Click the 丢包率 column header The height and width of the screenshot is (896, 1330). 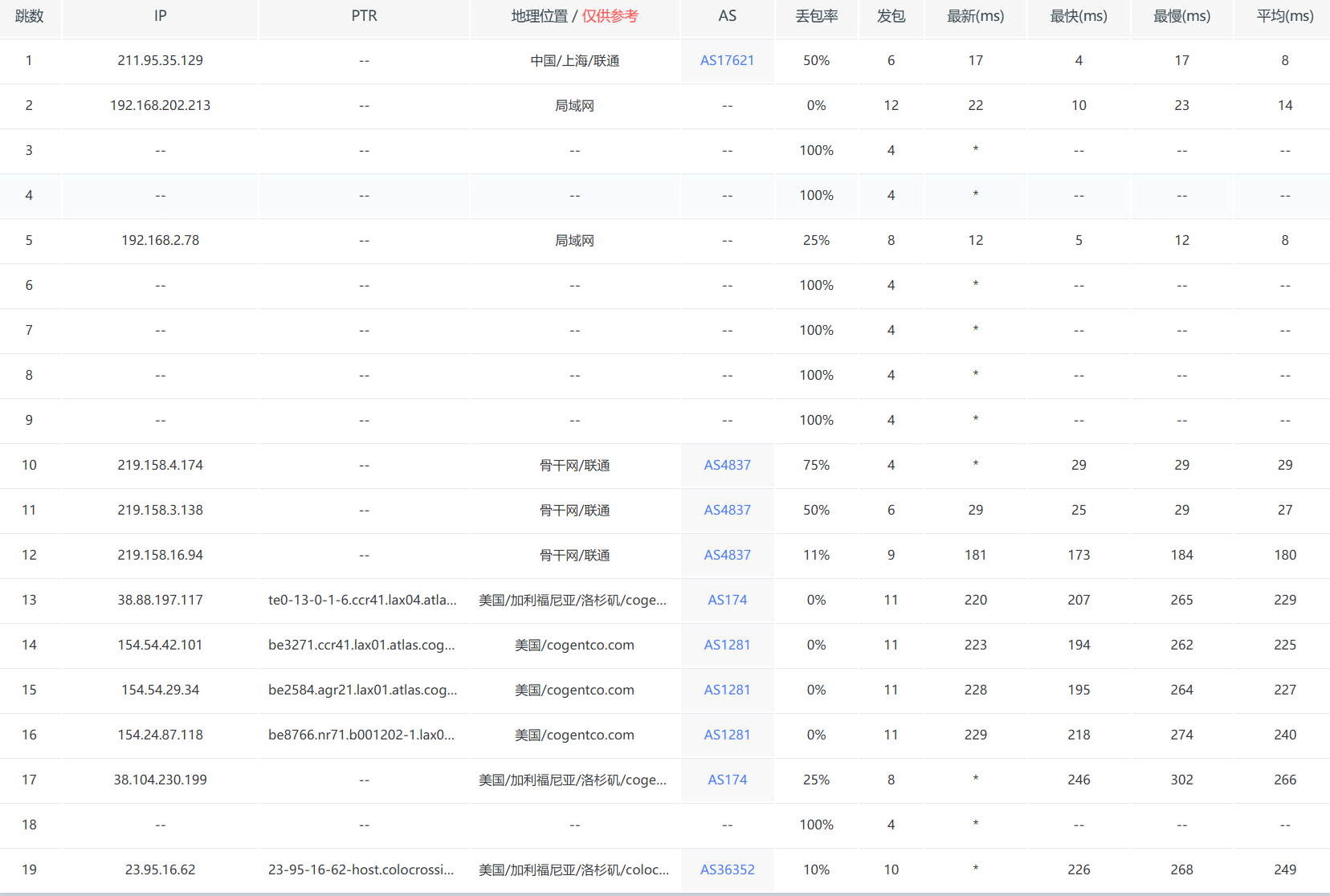[816, 15]
